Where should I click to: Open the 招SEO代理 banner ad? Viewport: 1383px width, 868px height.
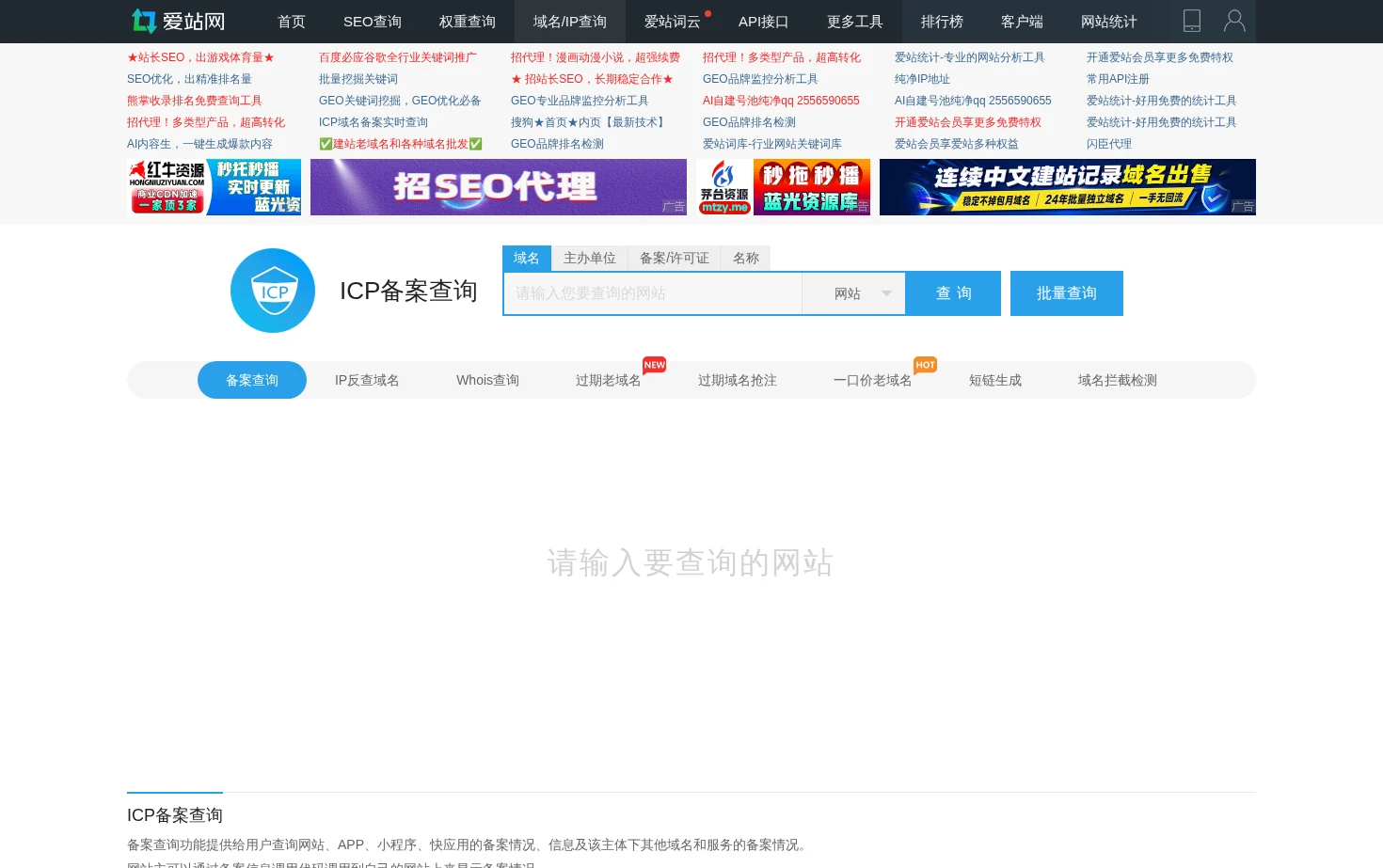pos(499,187)
